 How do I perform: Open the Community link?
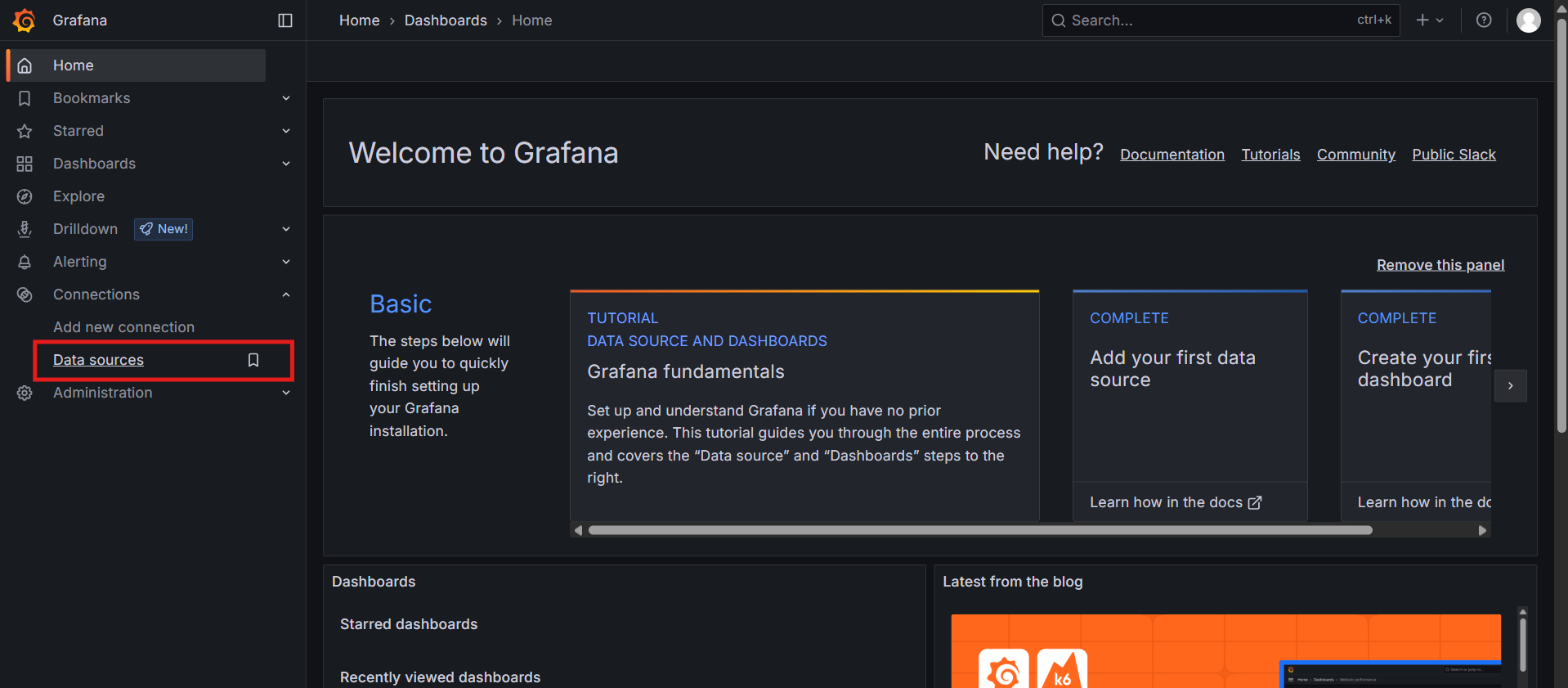coord(1356,155)
